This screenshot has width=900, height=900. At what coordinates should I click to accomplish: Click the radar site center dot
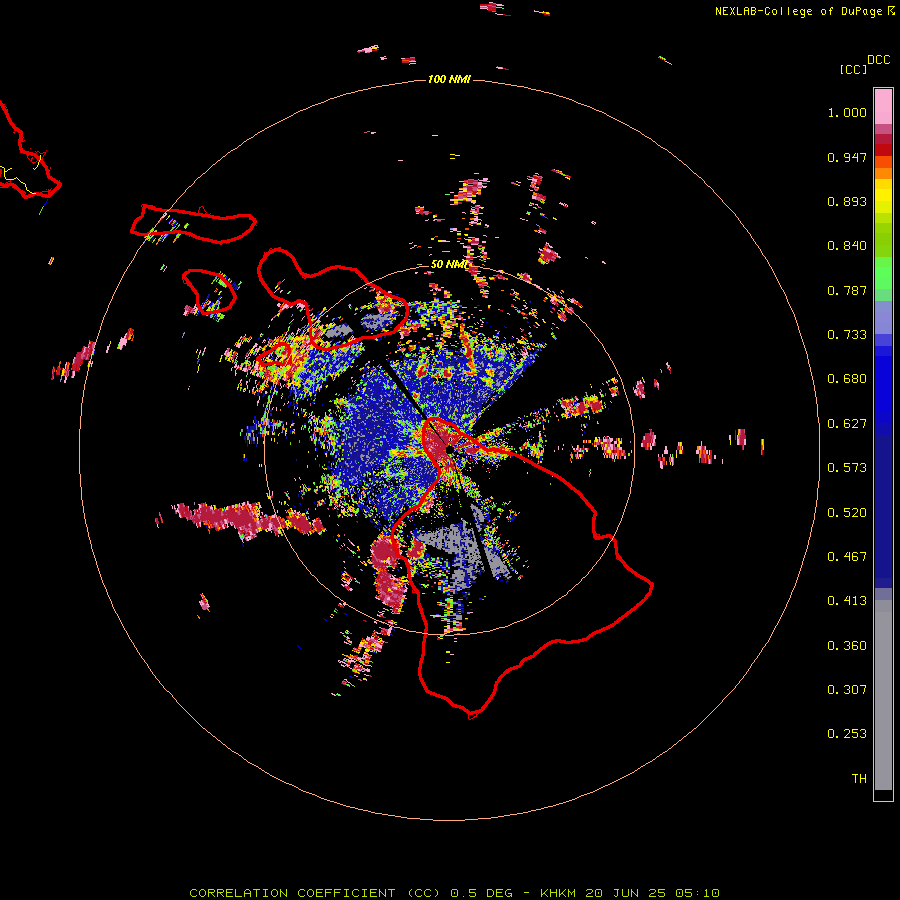point(449,450)
